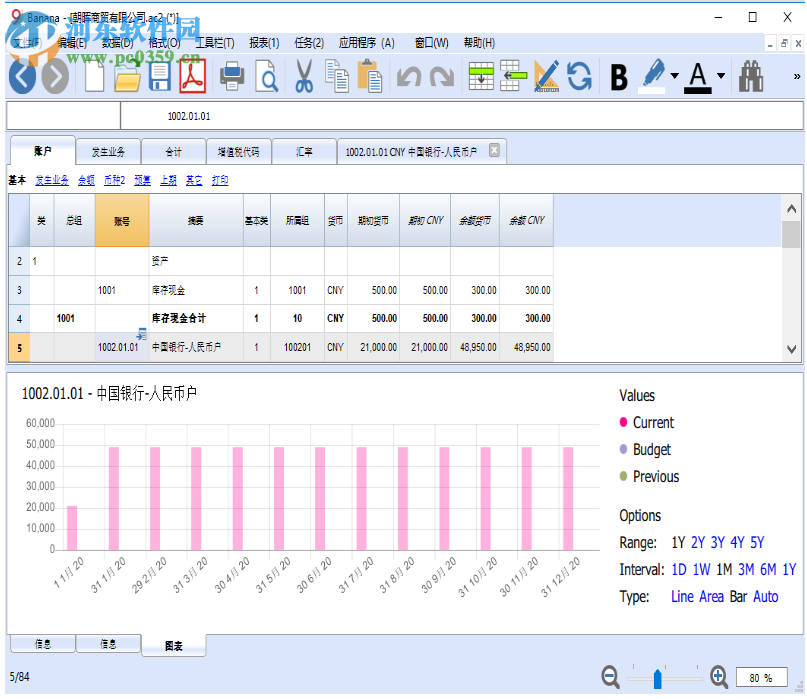Set chart range to 2Y
The height and width of the screenshot is (699, 807).
(x=696, y=541)
